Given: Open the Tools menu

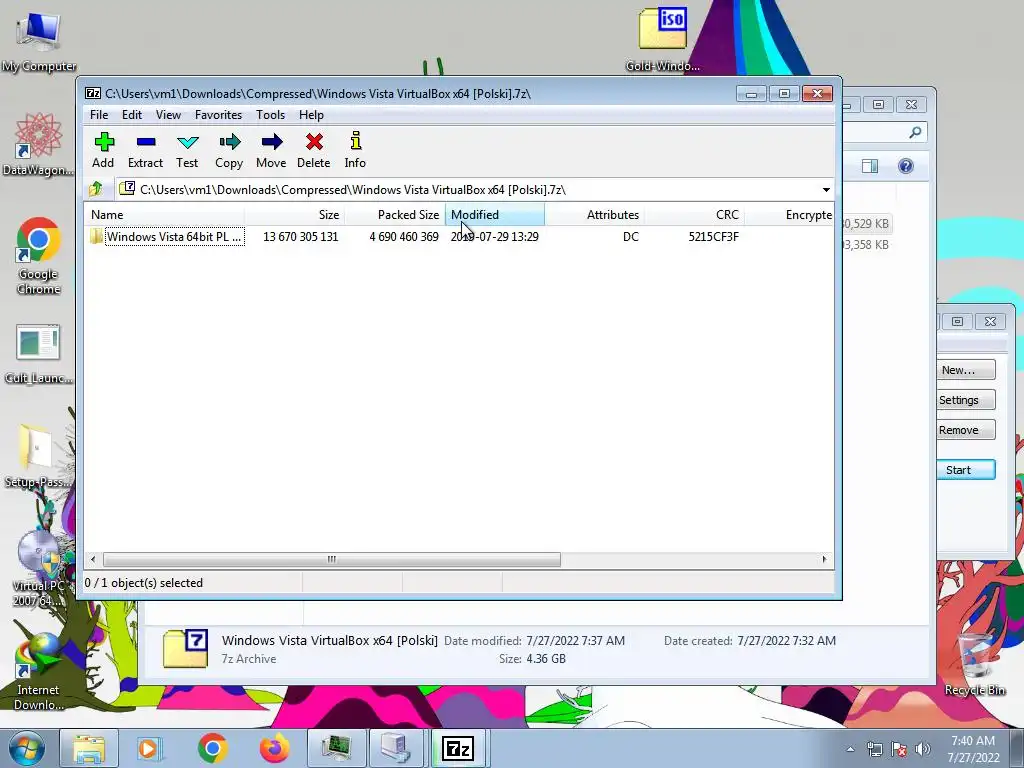Looking at the screenshot, I should click(x=270, y=115).
